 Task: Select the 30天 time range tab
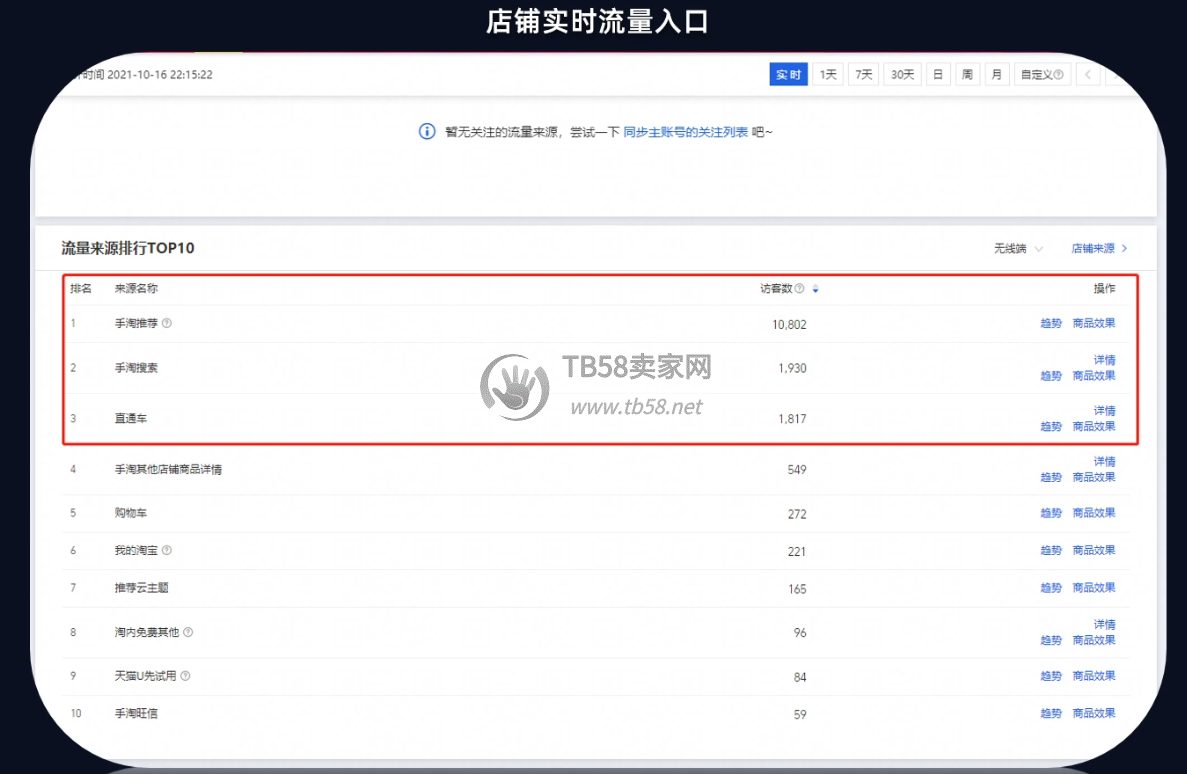(902, 74)
